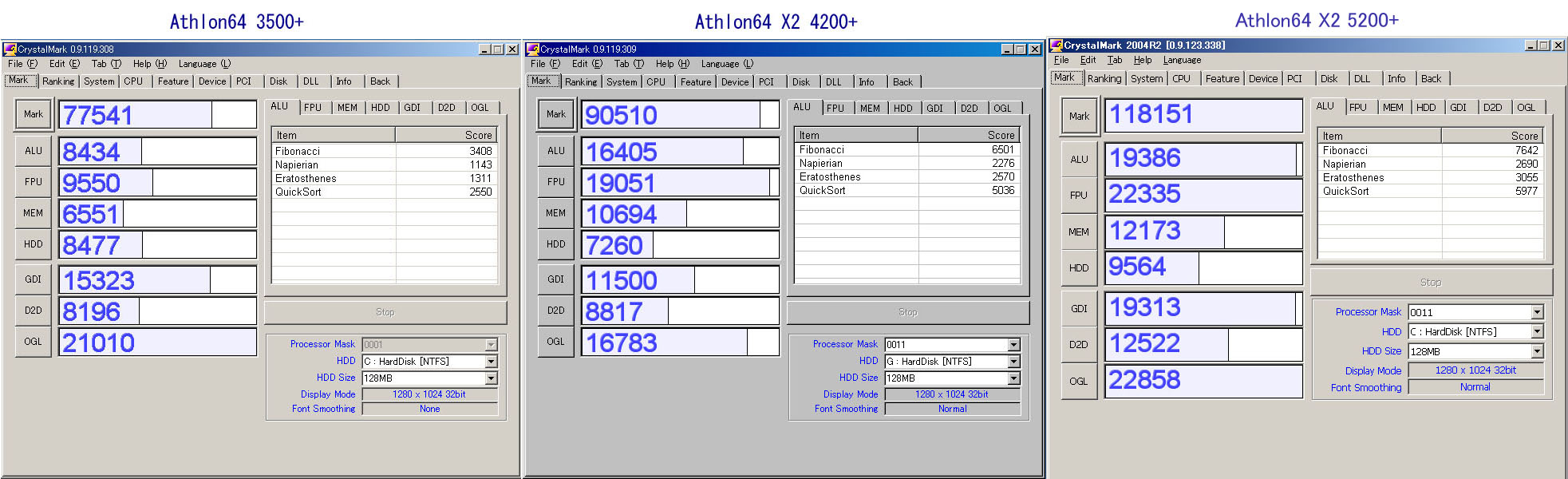Click the Stop button in the X2 5200+ window
This screenshot has width=1568, height=479.
click(1431, 283)
